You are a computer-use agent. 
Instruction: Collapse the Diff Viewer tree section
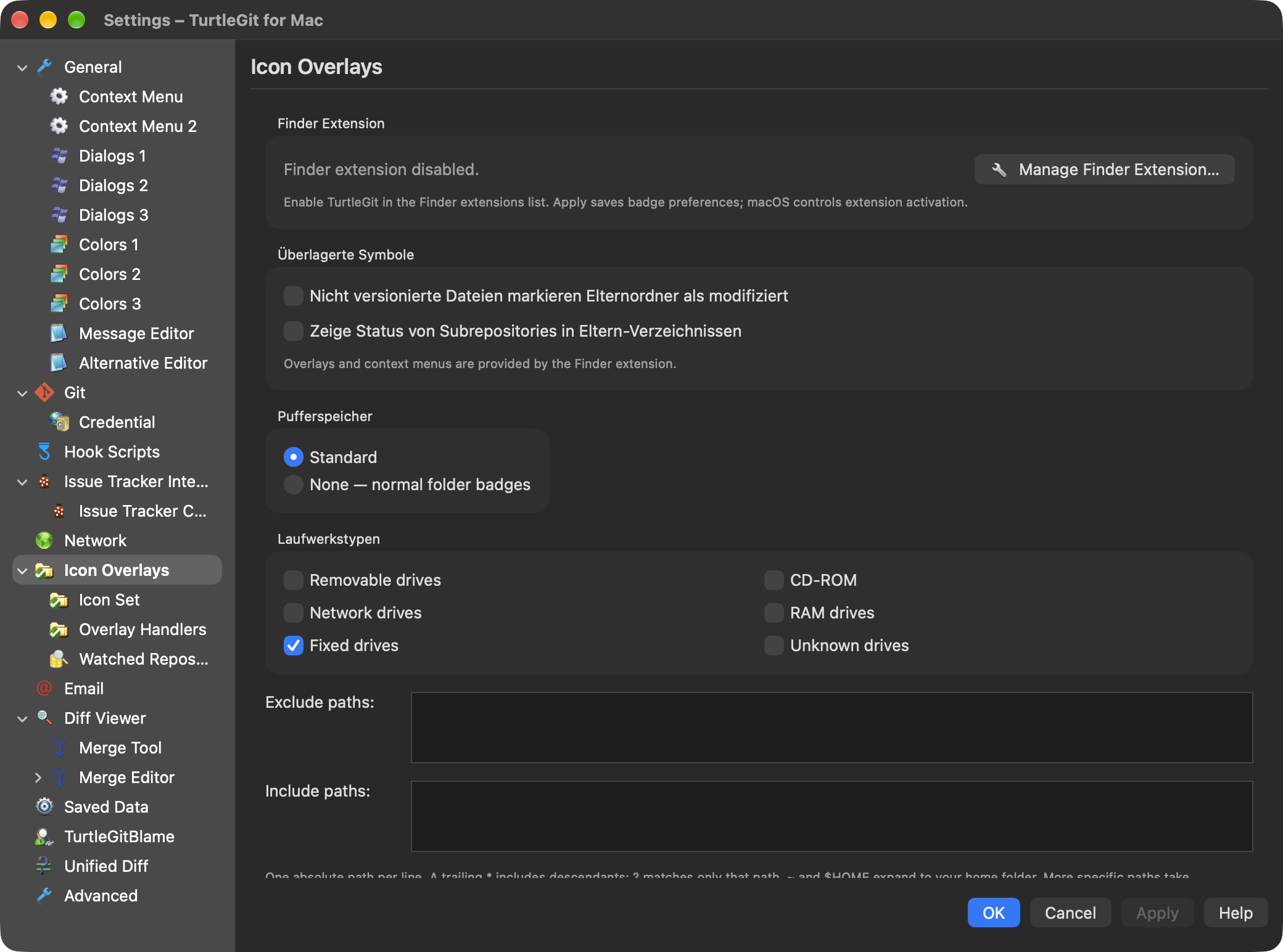point(22,718)
